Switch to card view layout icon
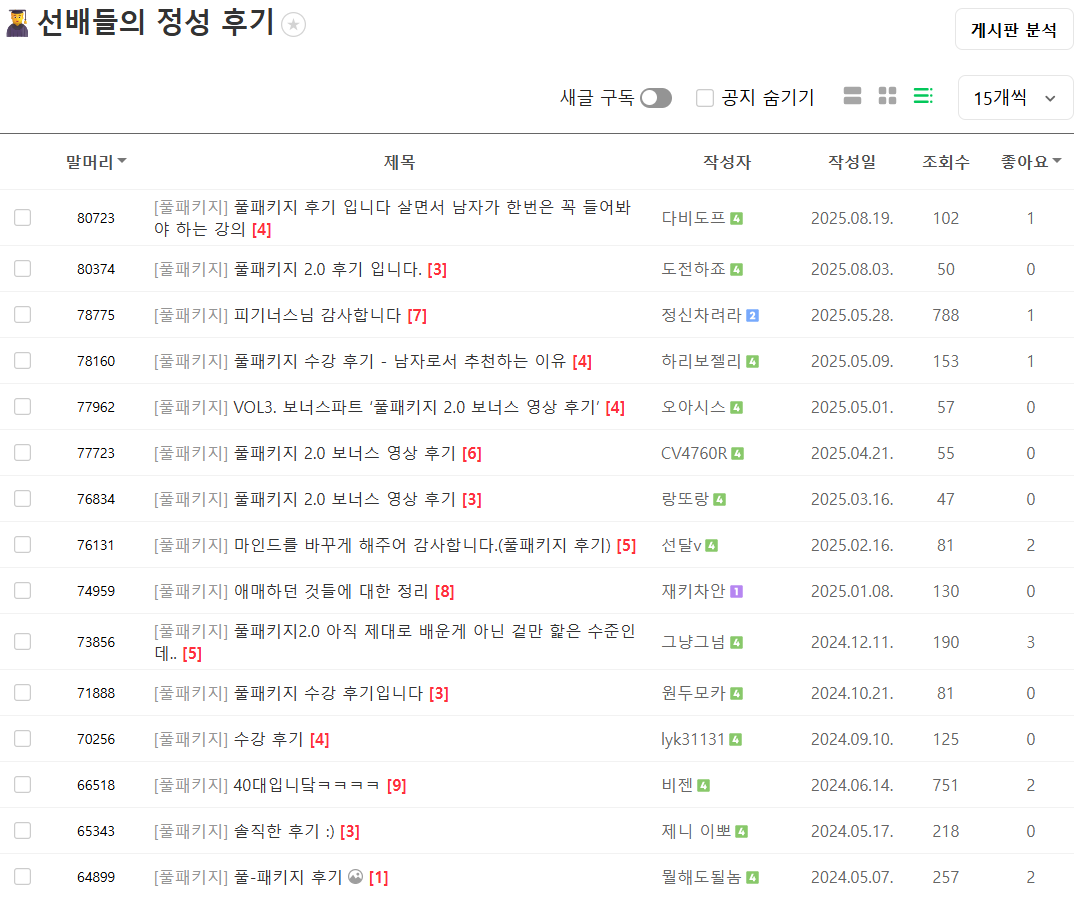This screenshot has width=1077, height=899. tap(853, 96)
